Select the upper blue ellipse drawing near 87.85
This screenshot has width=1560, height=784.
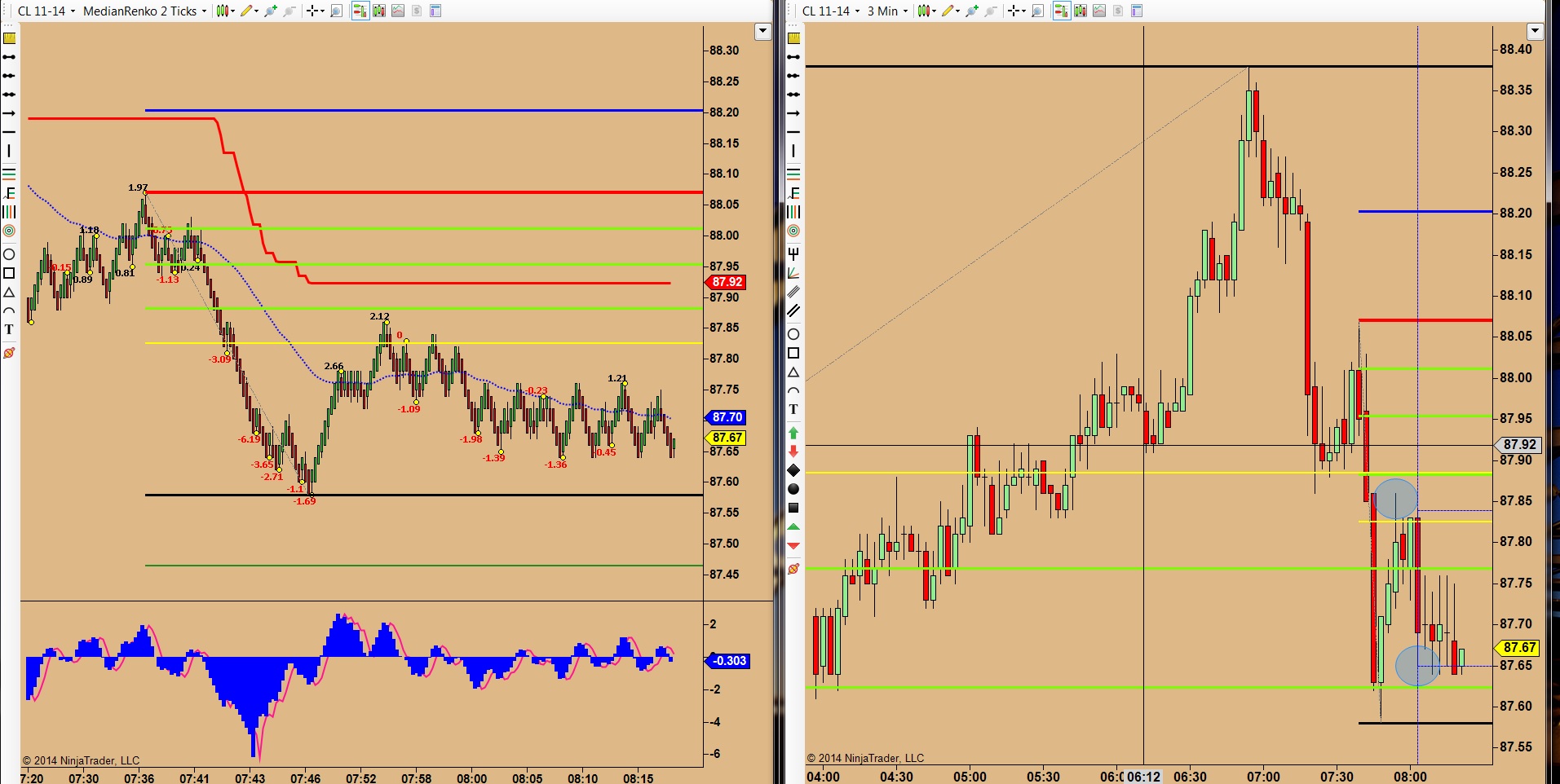click(x=1395, y=499)
